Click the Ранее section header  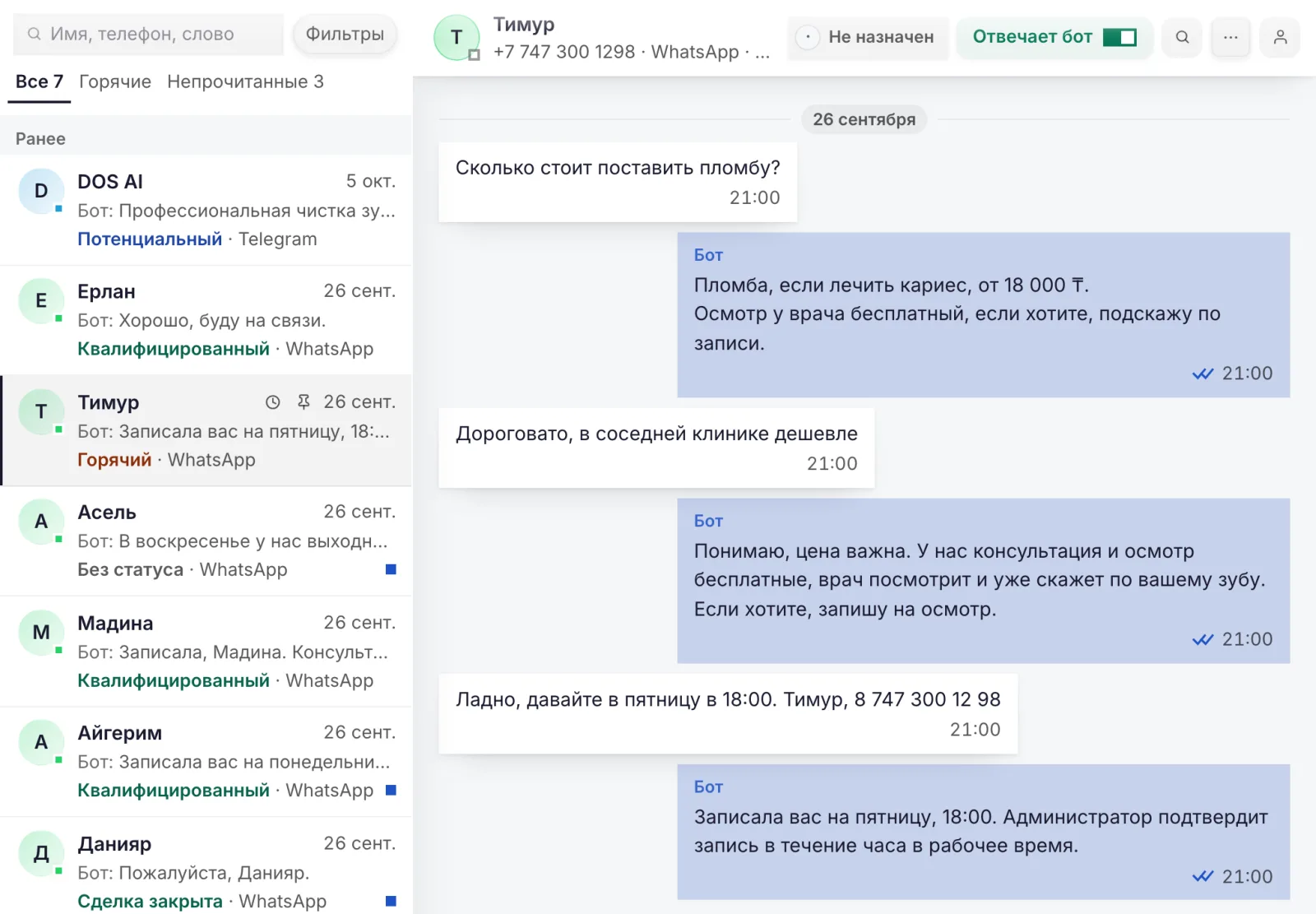point(40,138)
